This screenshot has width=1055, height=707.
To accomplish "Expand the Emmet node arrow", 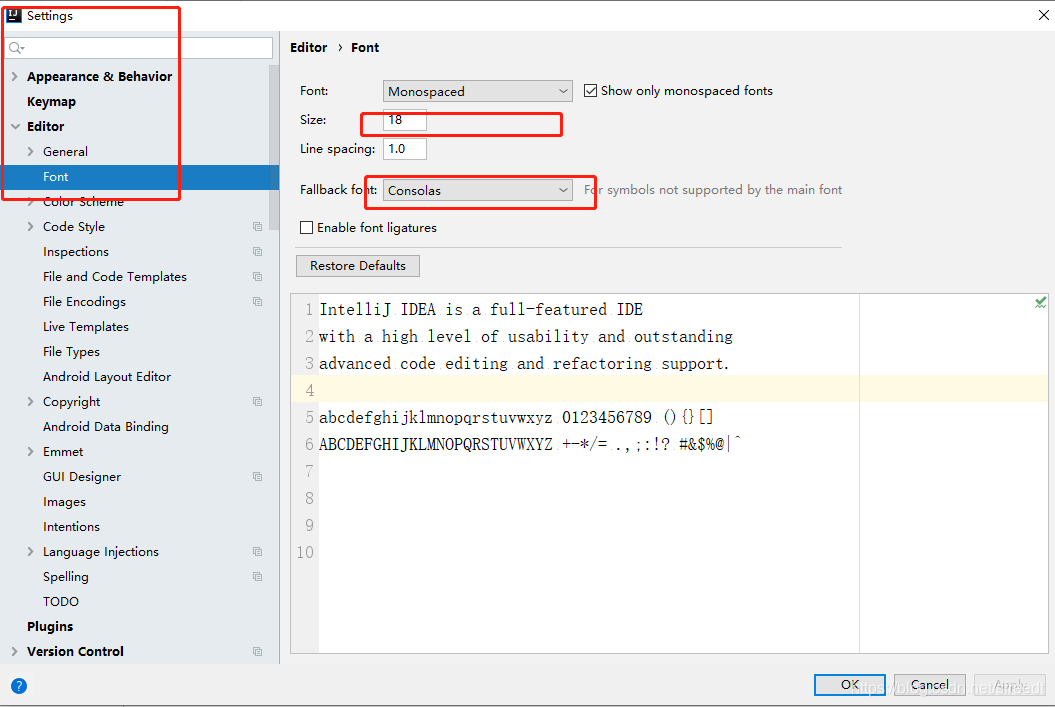I will coord(30,451).
